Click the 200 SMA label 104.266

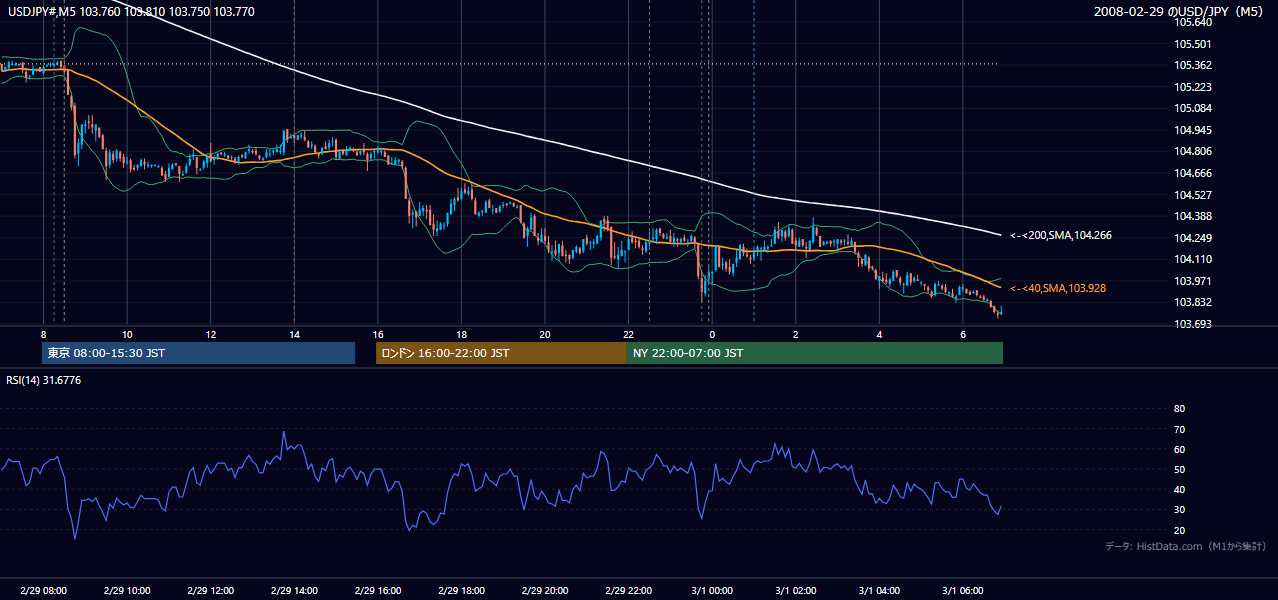point(1061,236)
